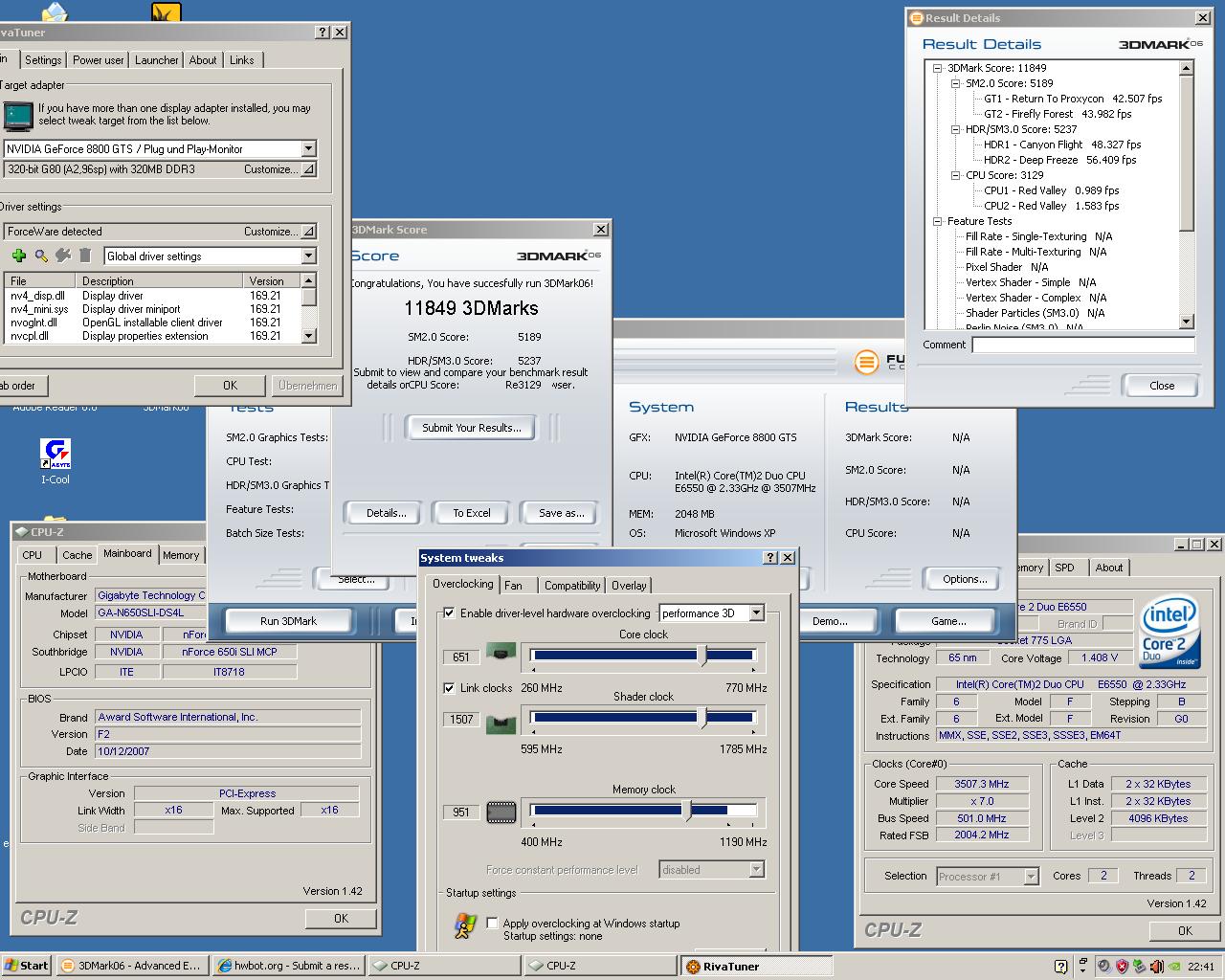This screenshot has height=980, width=1225.
Task: Click the Memory clock slider
Action: [x=643, y=811]
